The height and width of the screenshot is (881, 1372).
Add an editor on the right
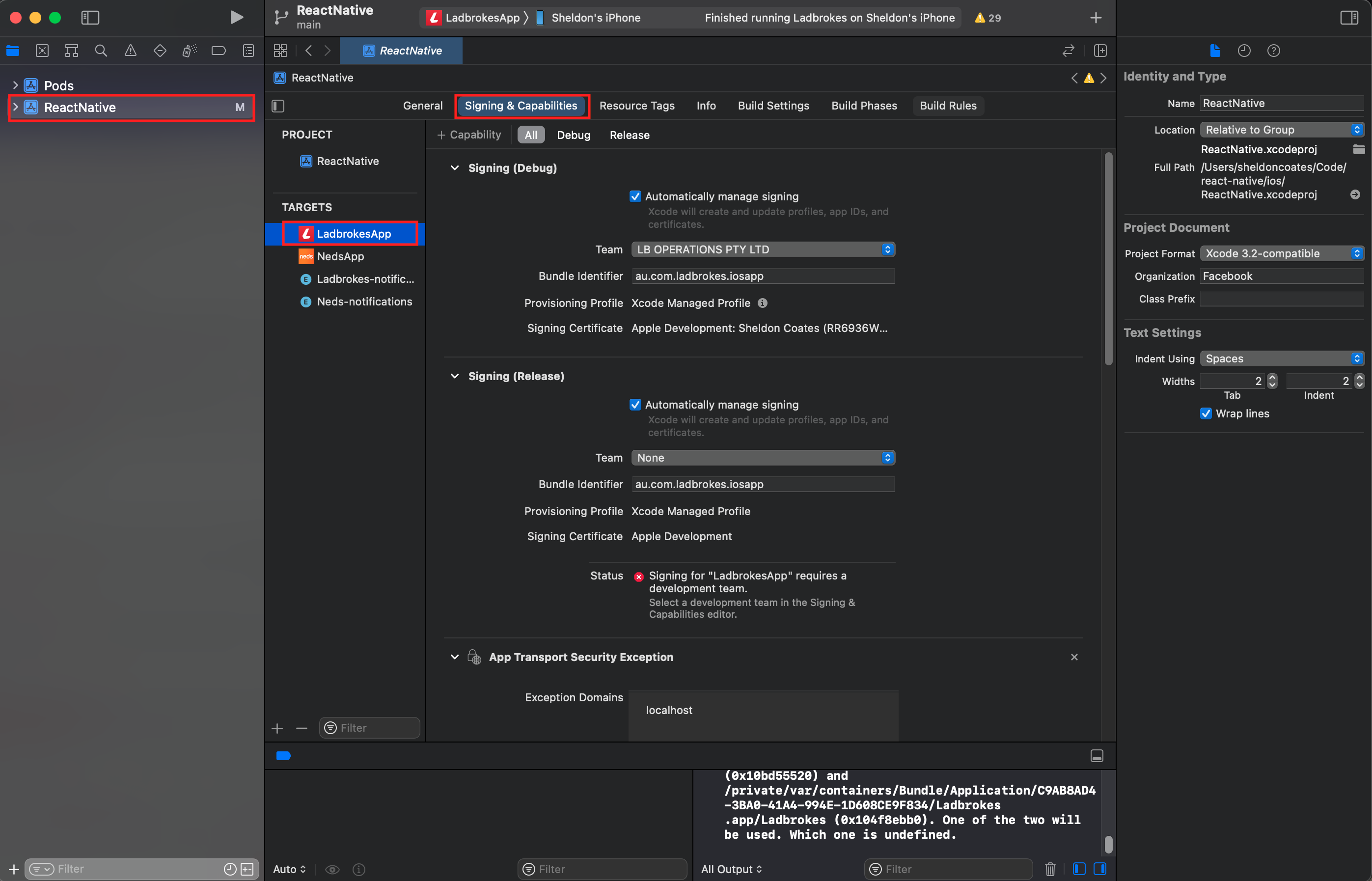tap(1100, 51)
